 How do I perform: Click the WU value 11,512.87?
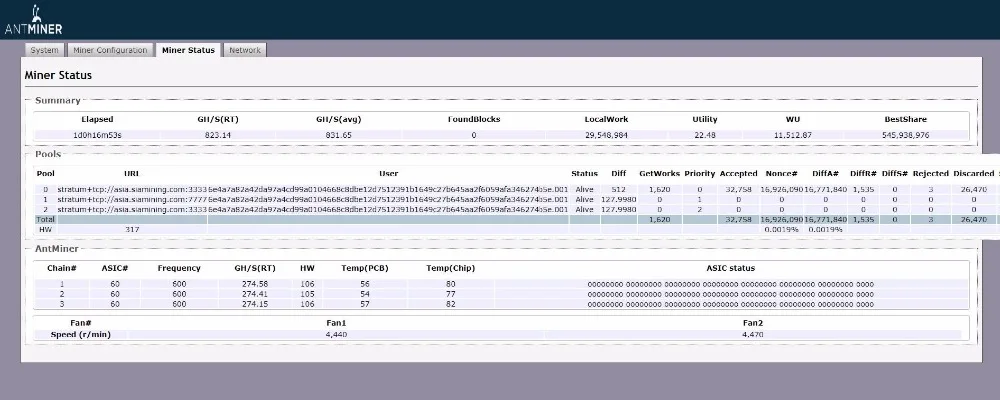(793, 135)
